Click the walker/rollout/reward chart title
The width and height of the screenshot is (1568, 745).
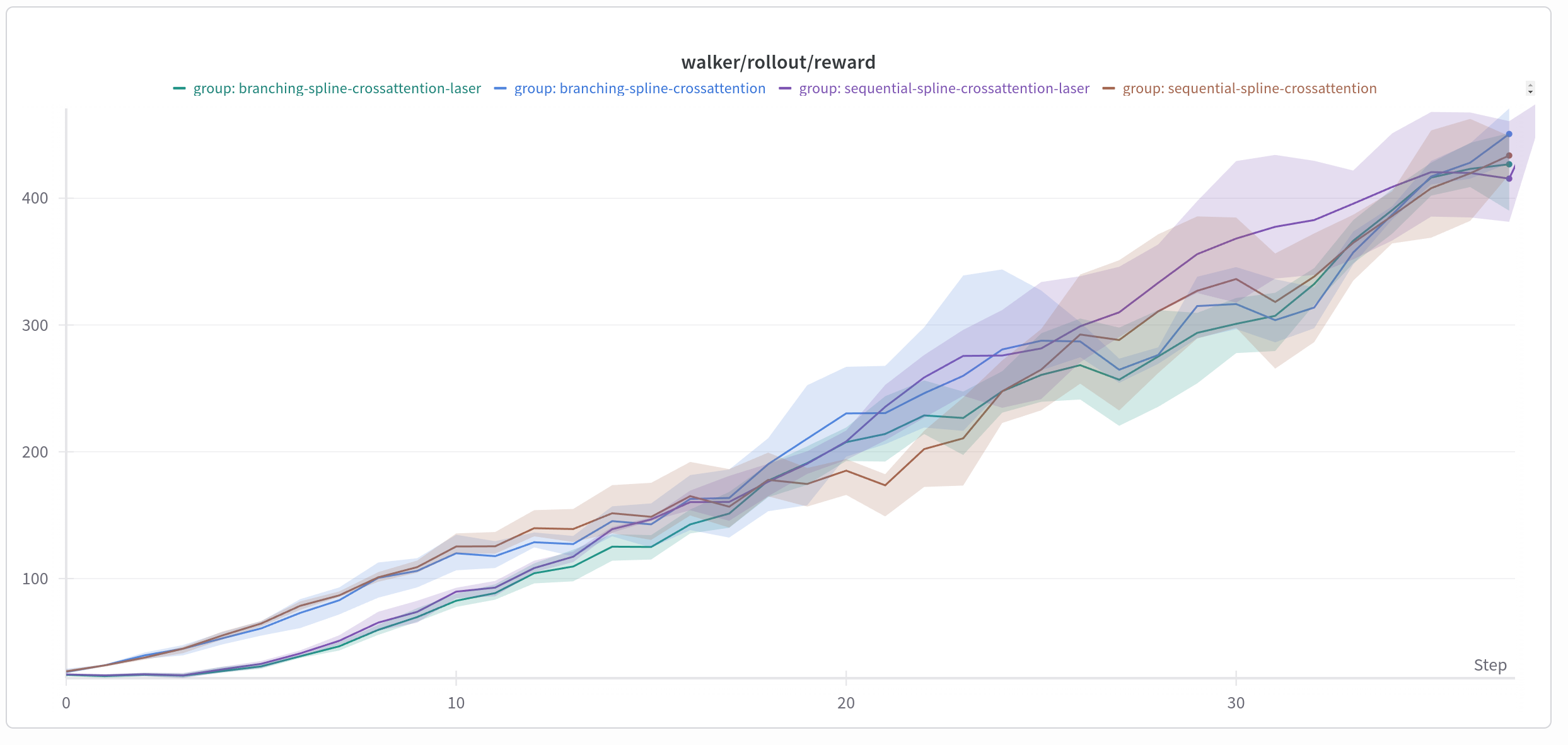pyautogui.click(x=778, y=62)
